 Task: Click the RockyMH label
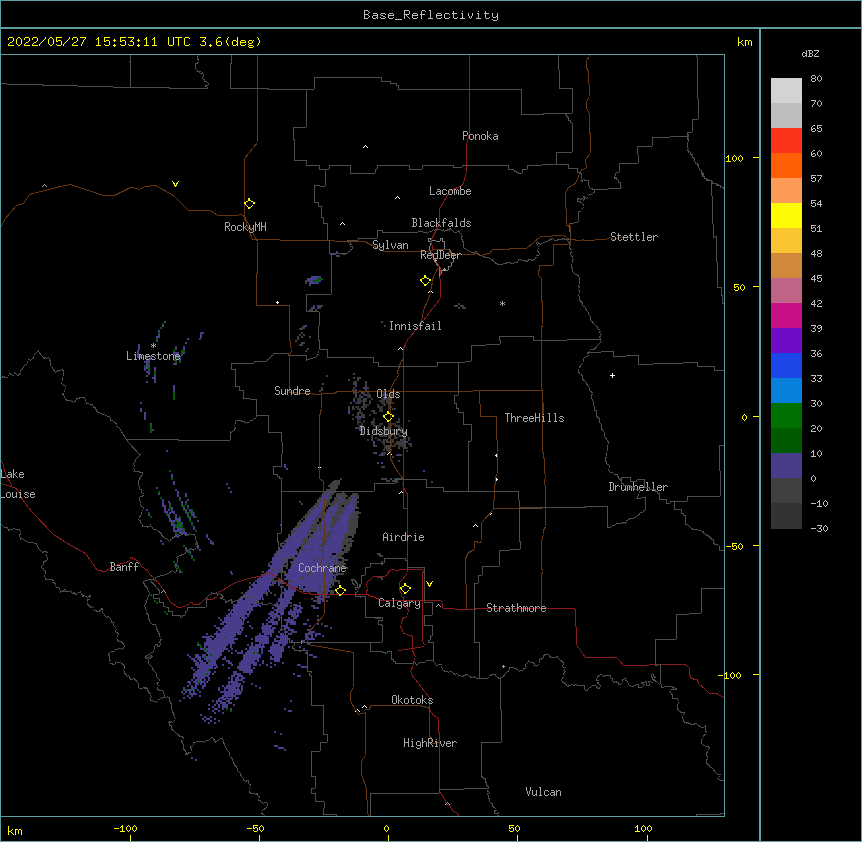(245, 227)
